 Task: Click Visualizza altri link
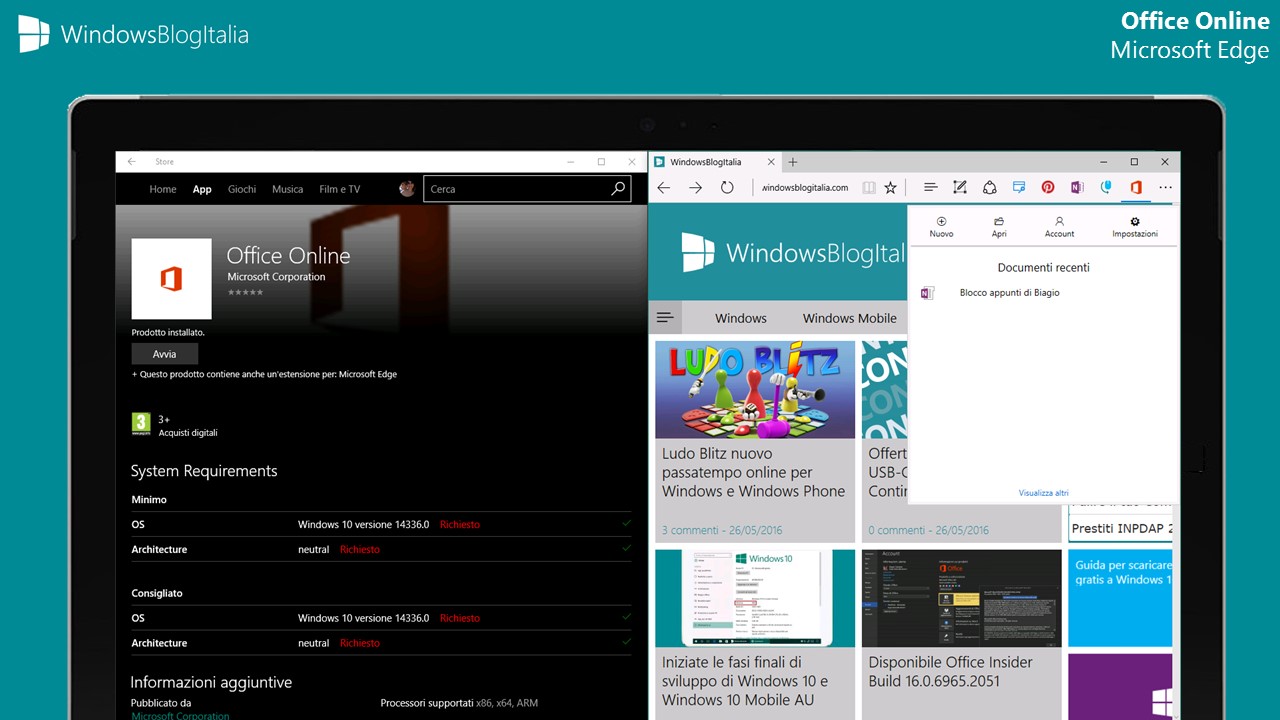click(1043, 493)
